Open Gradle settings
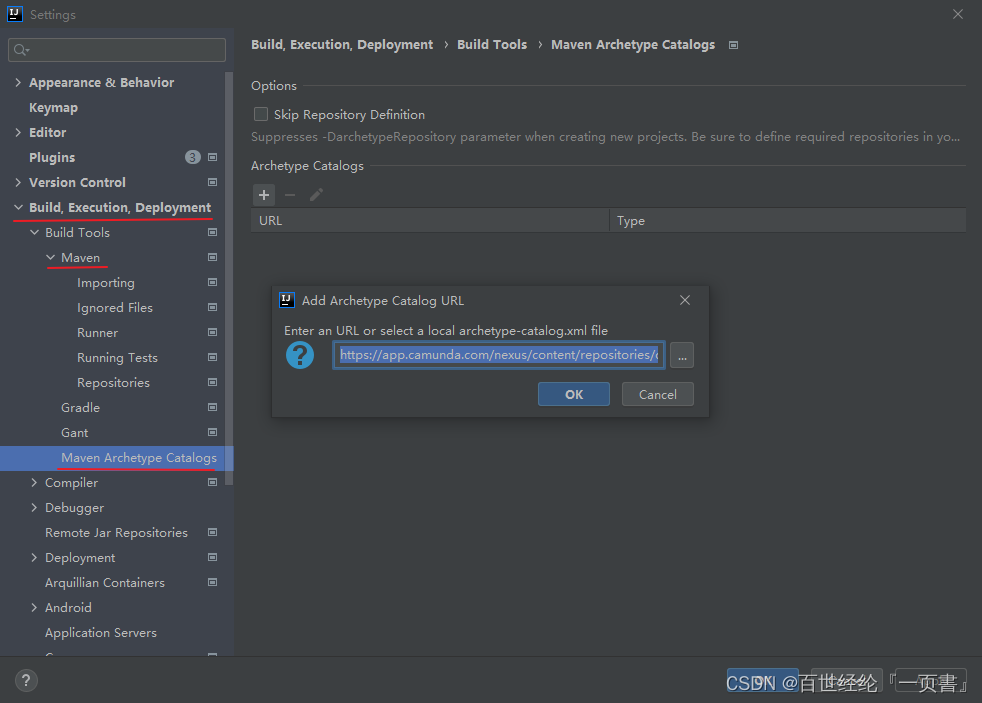Viewport: 982px width, 703px height. click(80, 408)
